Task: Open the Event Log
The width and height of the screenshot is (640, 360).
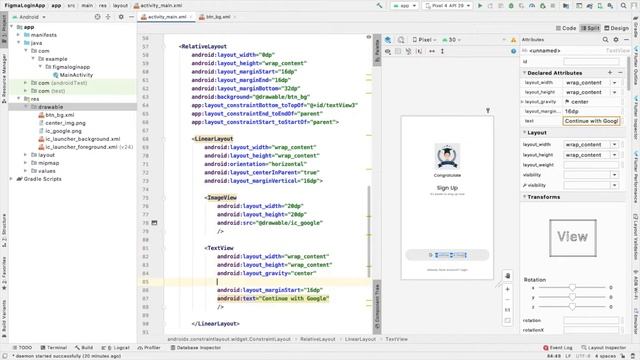Action: coord(558,347)
